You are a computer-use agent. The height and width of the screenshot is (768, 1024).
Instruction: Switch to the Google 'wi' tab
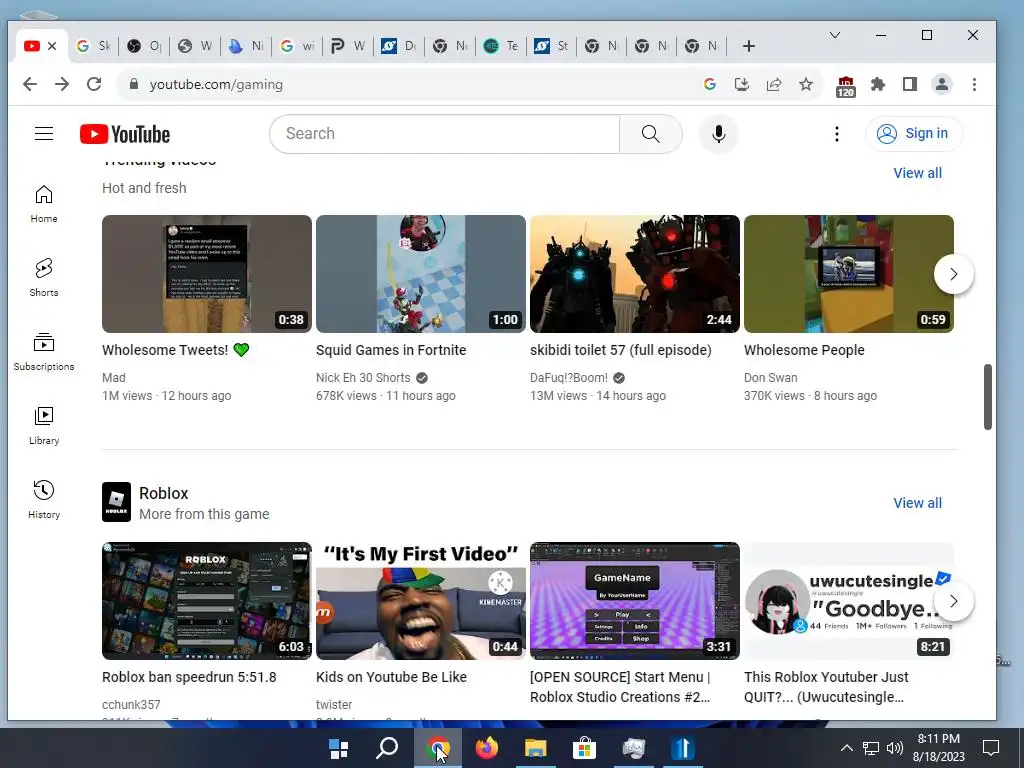pyautogui.click(x=297, y=46)
